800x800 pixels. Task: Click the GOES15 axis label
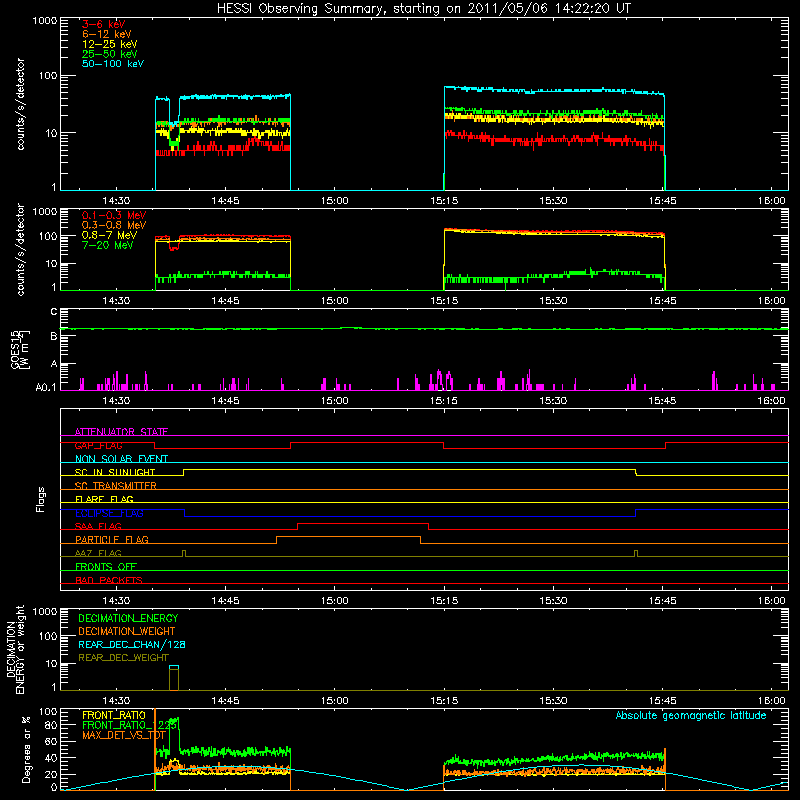pyautogui.click(x=20, y=350)
